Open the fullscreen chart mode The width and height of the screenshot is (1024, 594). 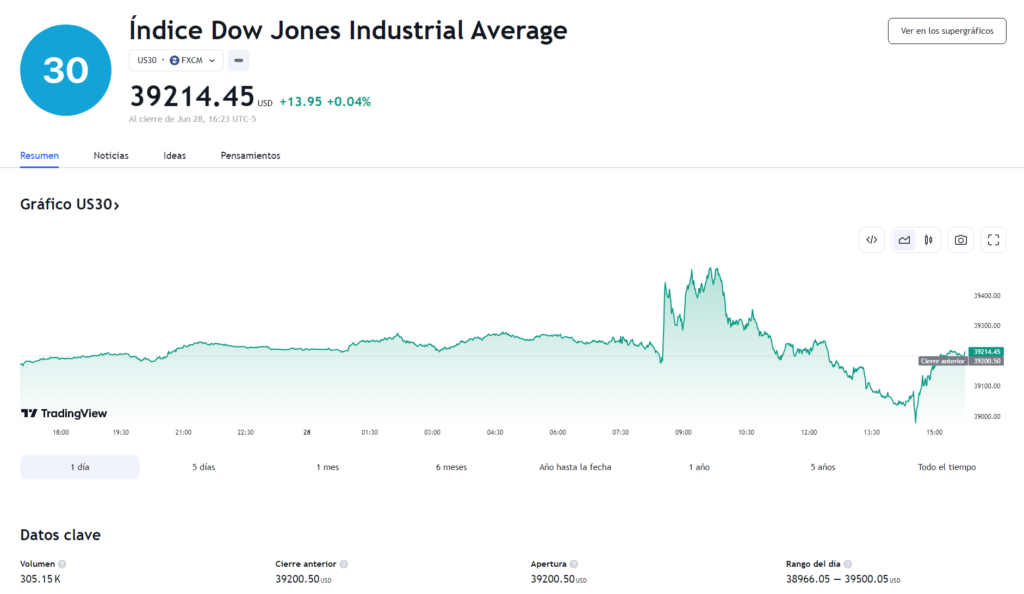993,240
